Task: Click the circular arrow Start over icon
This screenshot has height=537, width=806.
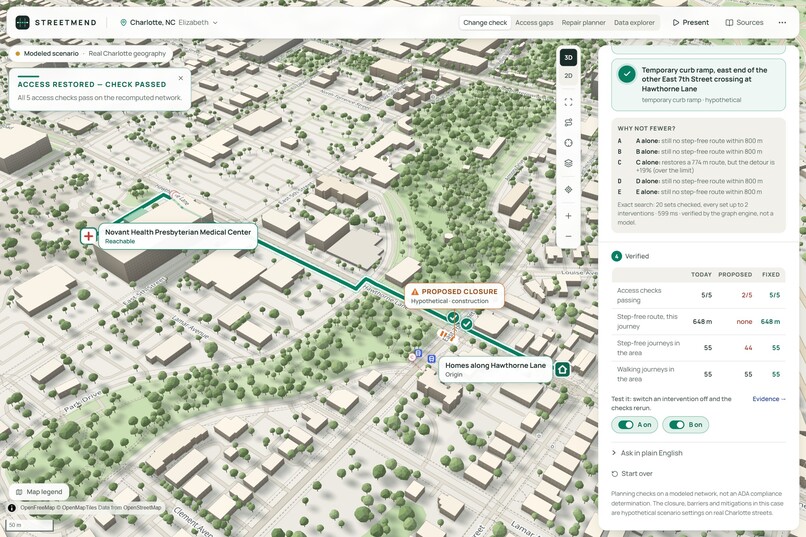Action: point(614,474)
